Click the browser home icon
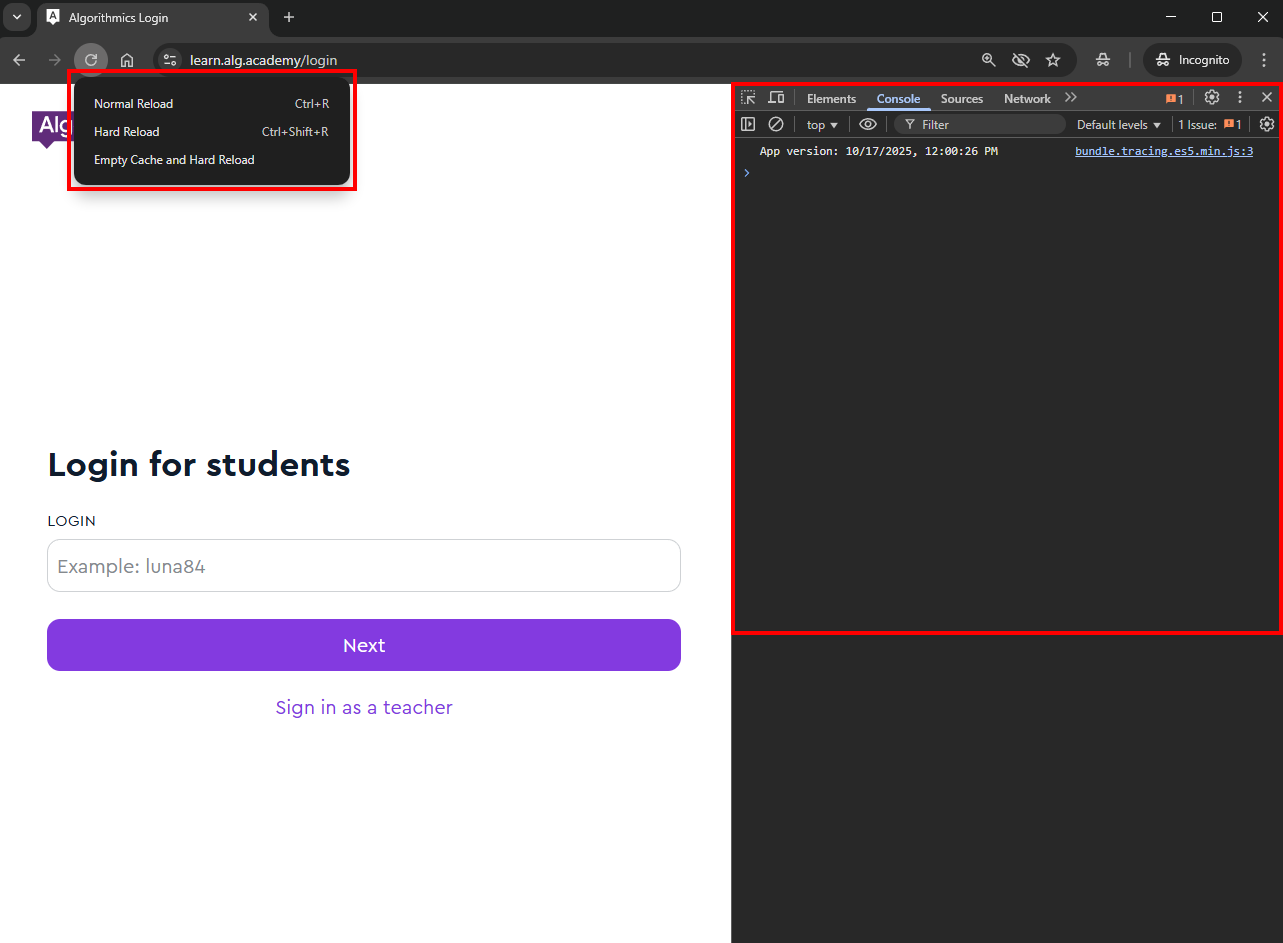 (127, 60)
